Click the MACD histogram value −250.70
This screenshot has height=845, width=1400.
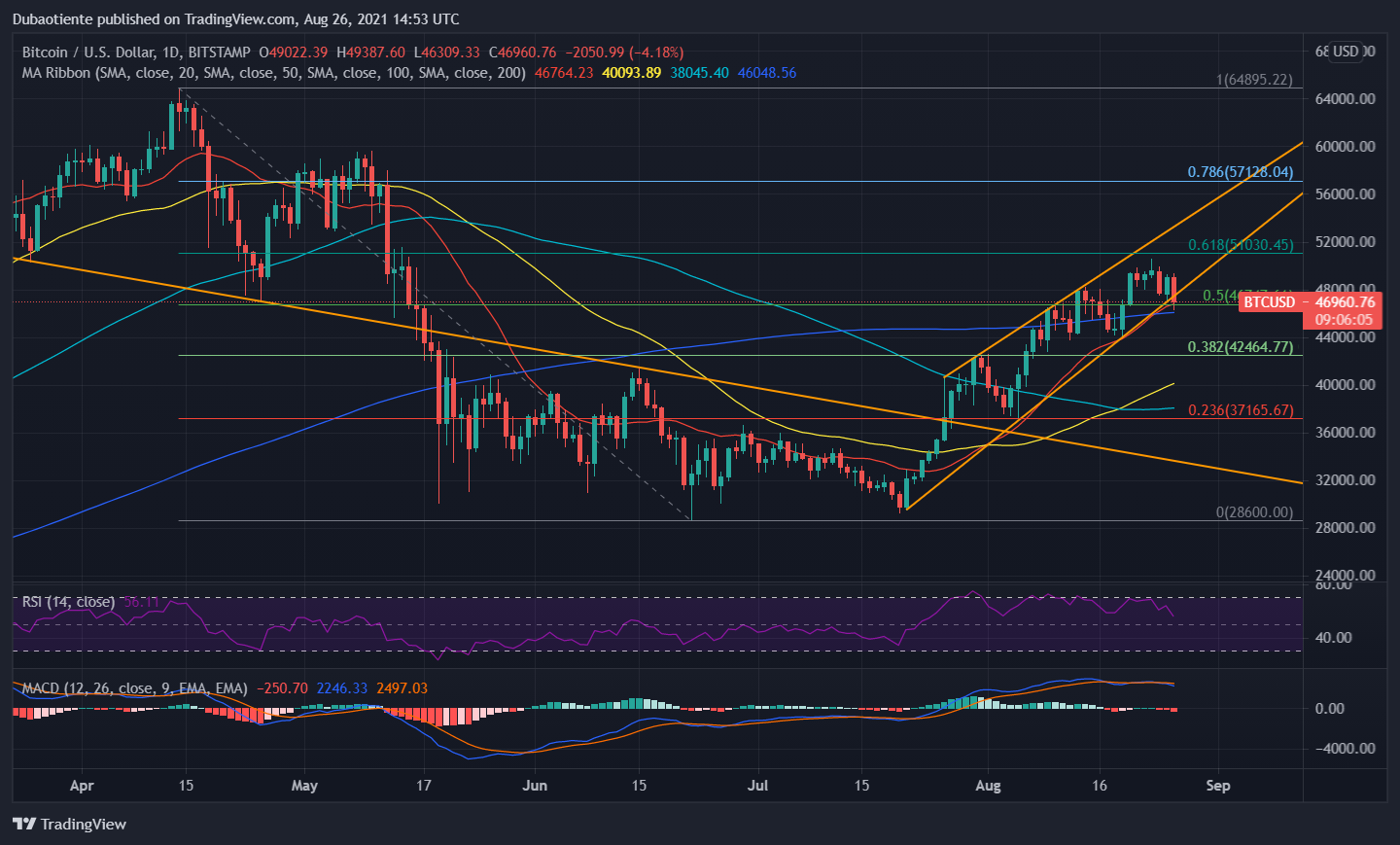pyautogui.click(x=282, y=687)
